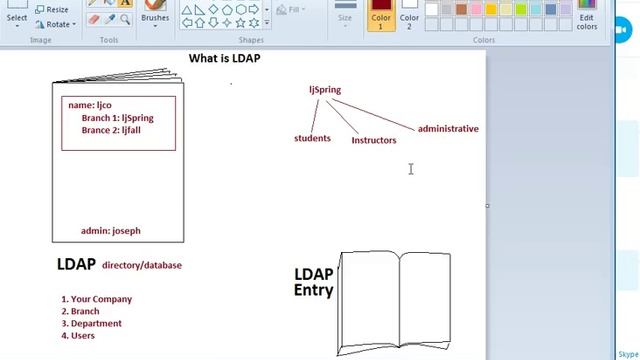The width and height of the screenshot is (640, 360).
Task: Click the 'ljSpring' tree root label
Action: 325,90
